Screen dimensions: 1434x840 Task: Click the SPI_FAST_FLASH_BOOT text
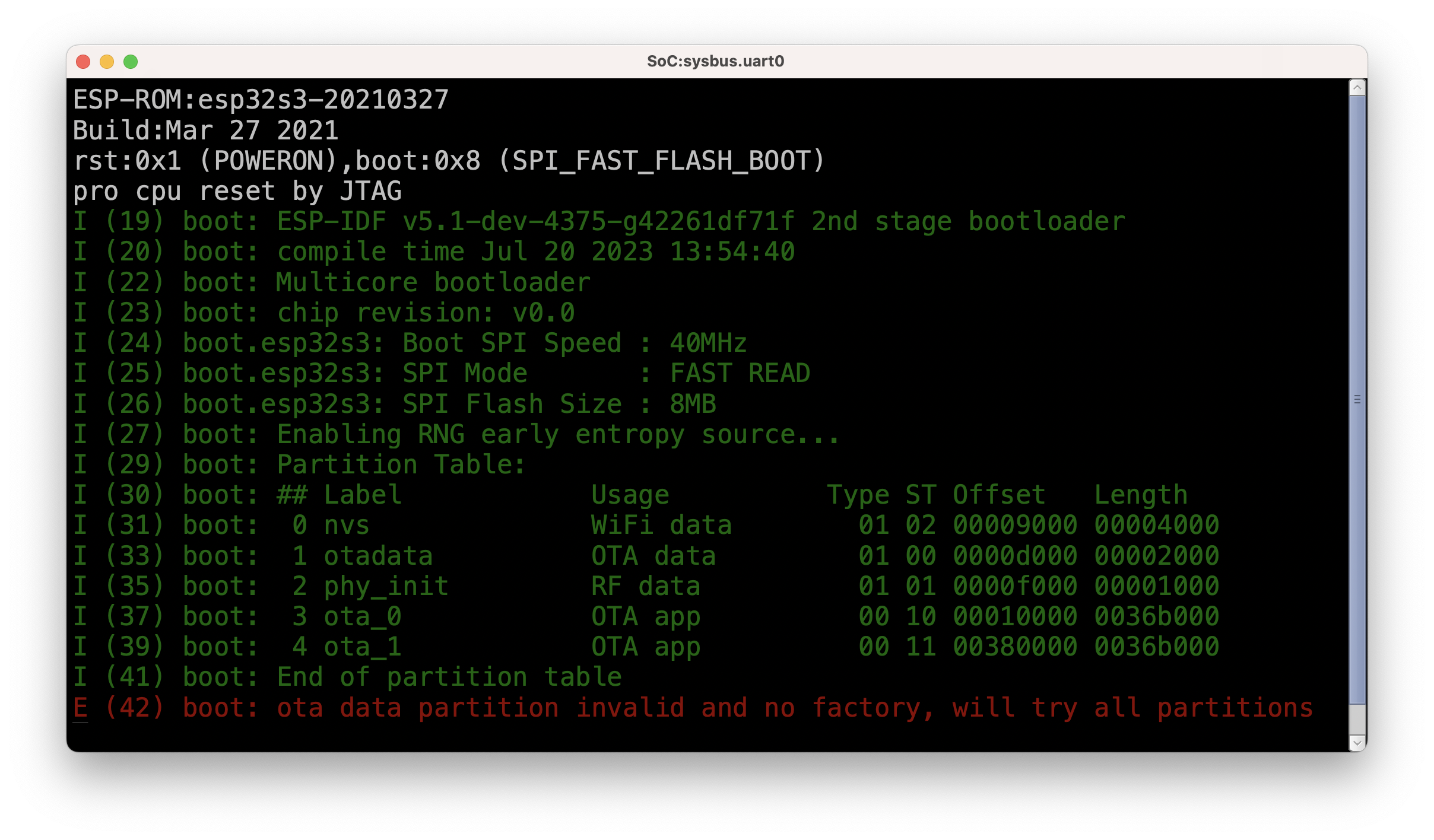661,161
